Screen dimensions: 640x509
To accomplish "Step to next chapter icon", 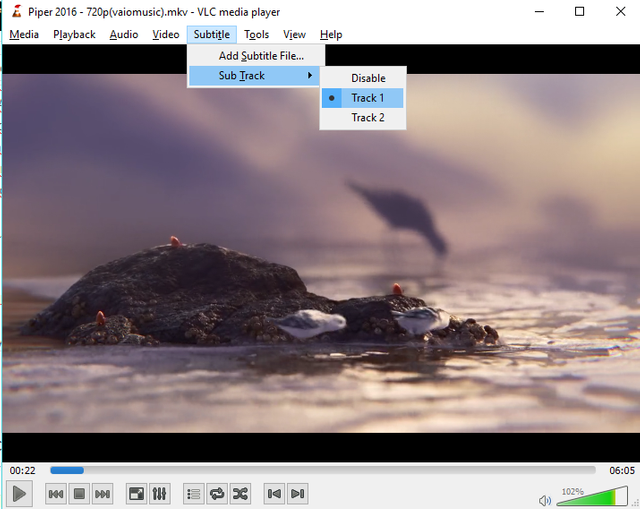I will tap(298, 494).
